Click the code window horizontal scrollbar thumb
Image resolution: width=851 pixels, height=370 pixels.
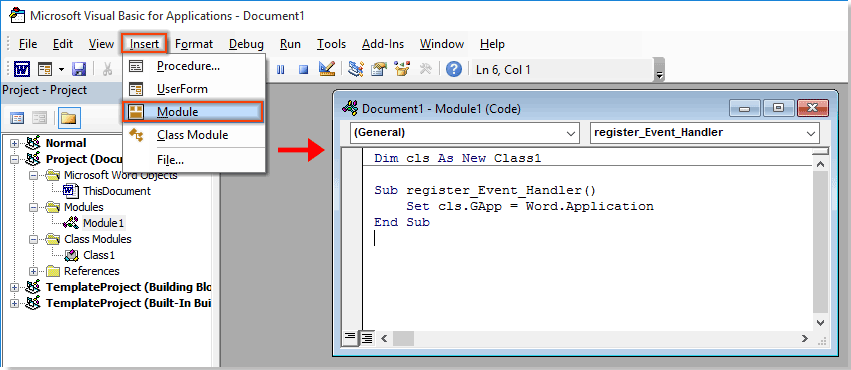tap(403, 339)
